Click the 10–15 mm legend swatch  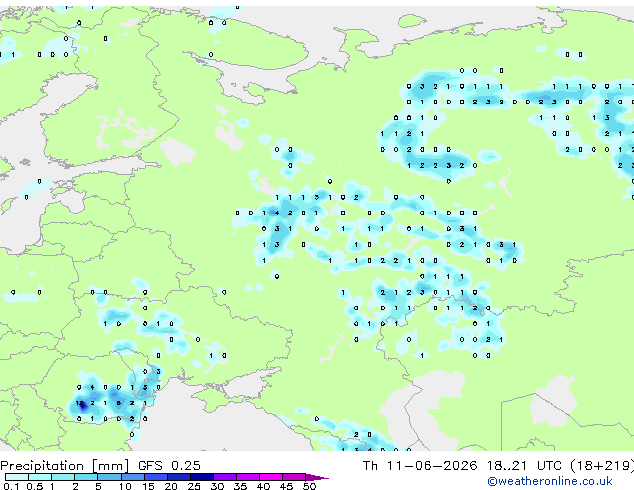coord(132,477)
